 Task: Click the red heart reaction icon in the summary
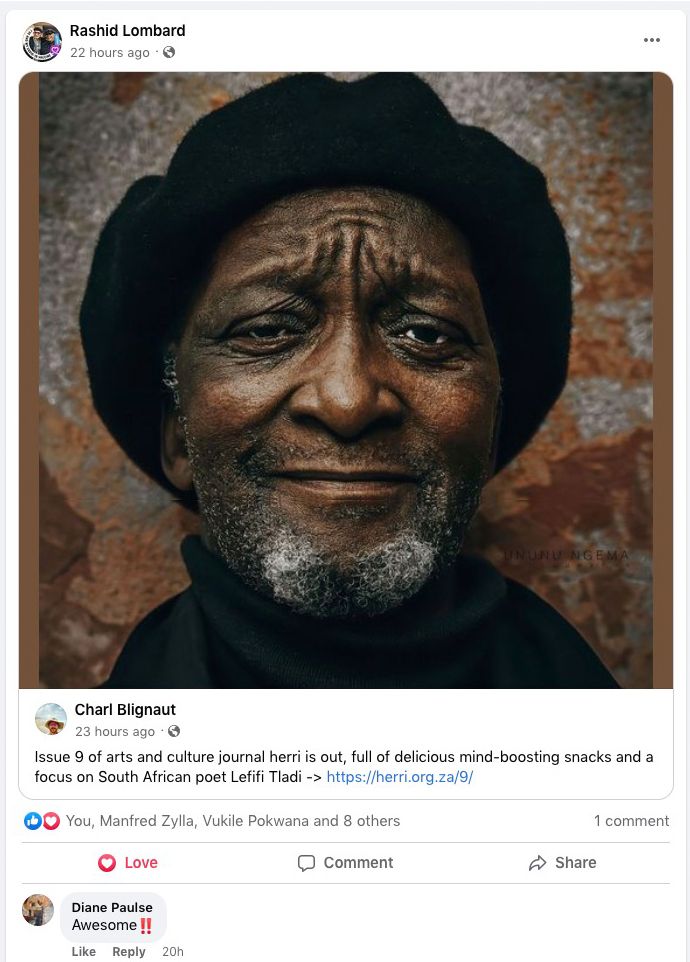click(x=51, y=821)
